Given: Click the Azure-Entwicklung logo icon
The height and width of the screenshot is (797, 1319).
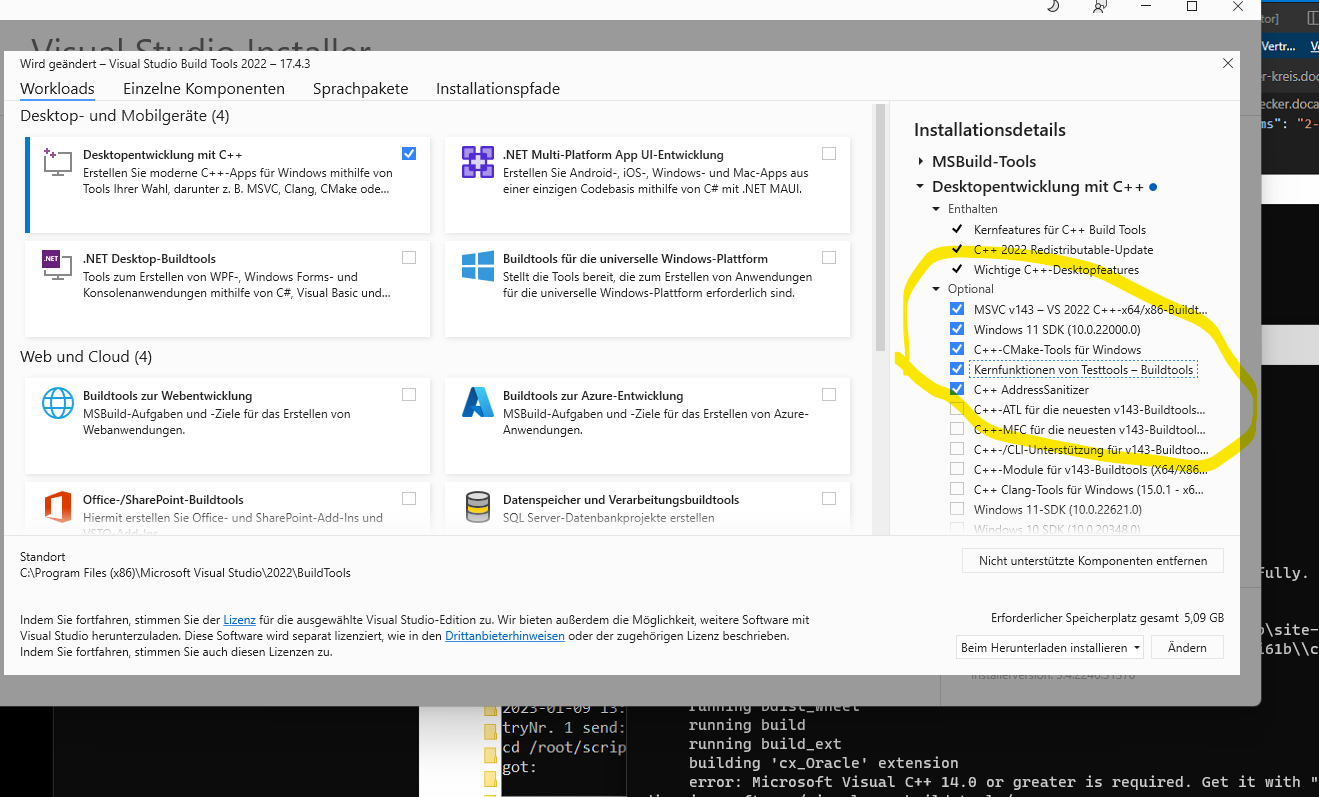Looking at the screenshot, I should [x=478, y=403].
